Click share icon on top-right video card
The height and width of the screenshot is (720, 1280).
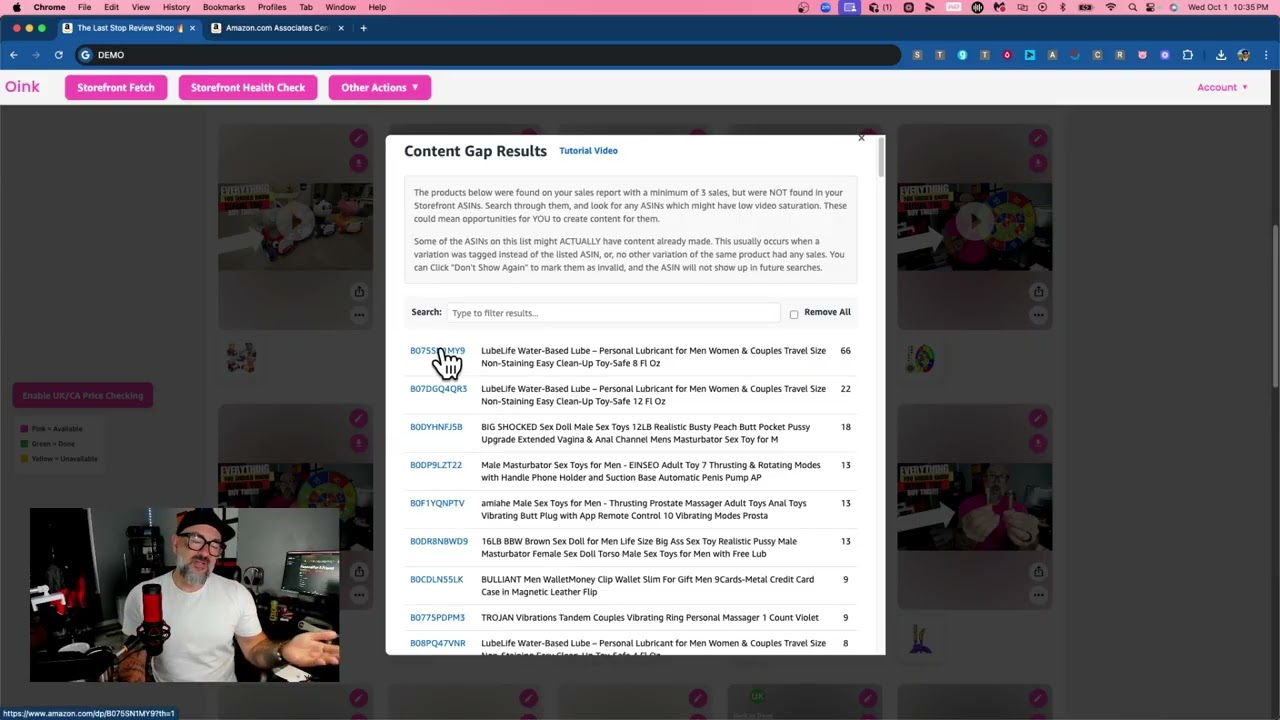[1038, 291]
